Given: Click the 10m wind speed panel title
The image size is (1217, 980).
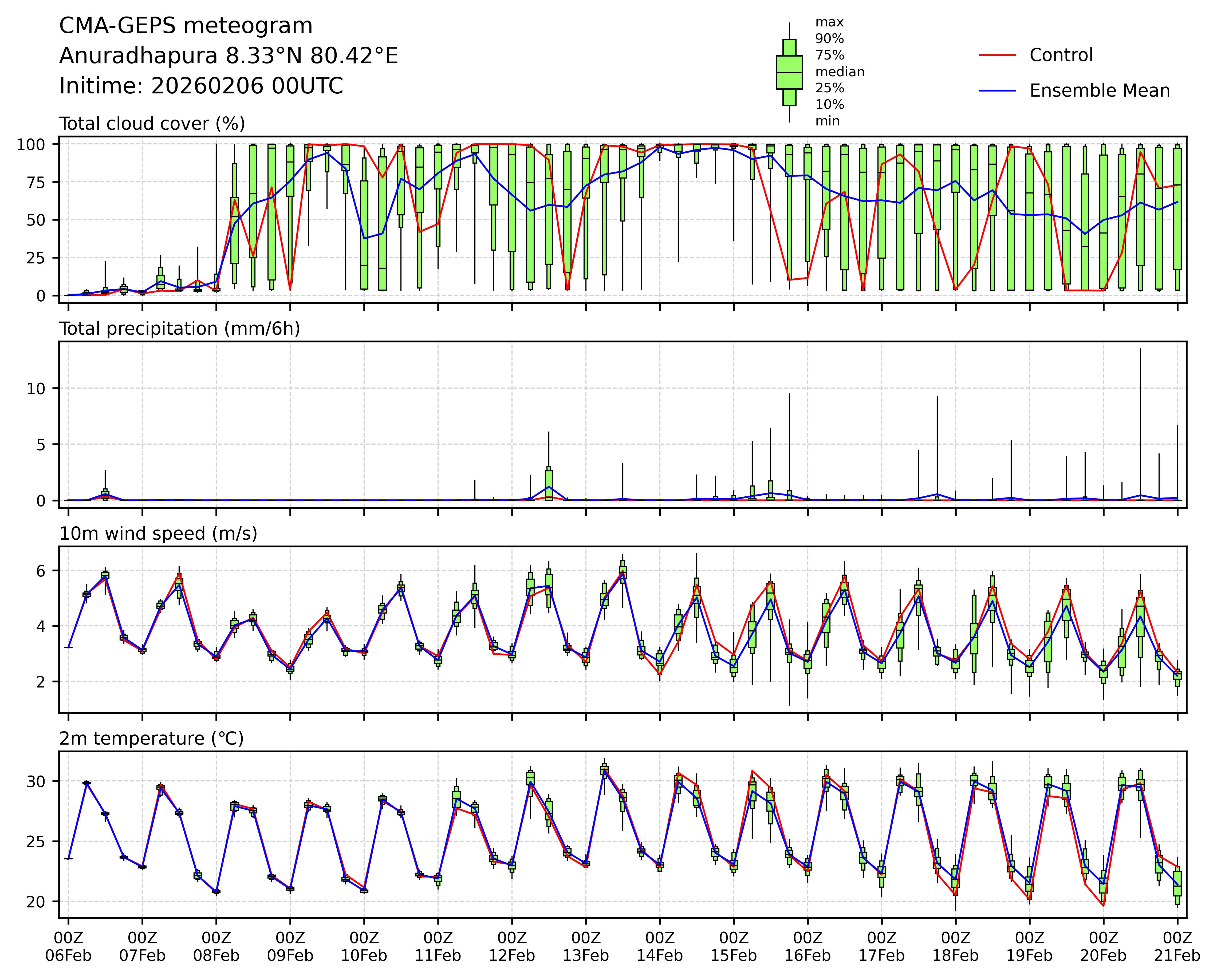Looking at the screenshot, I should pyautogui.click(x=158, y=534).
